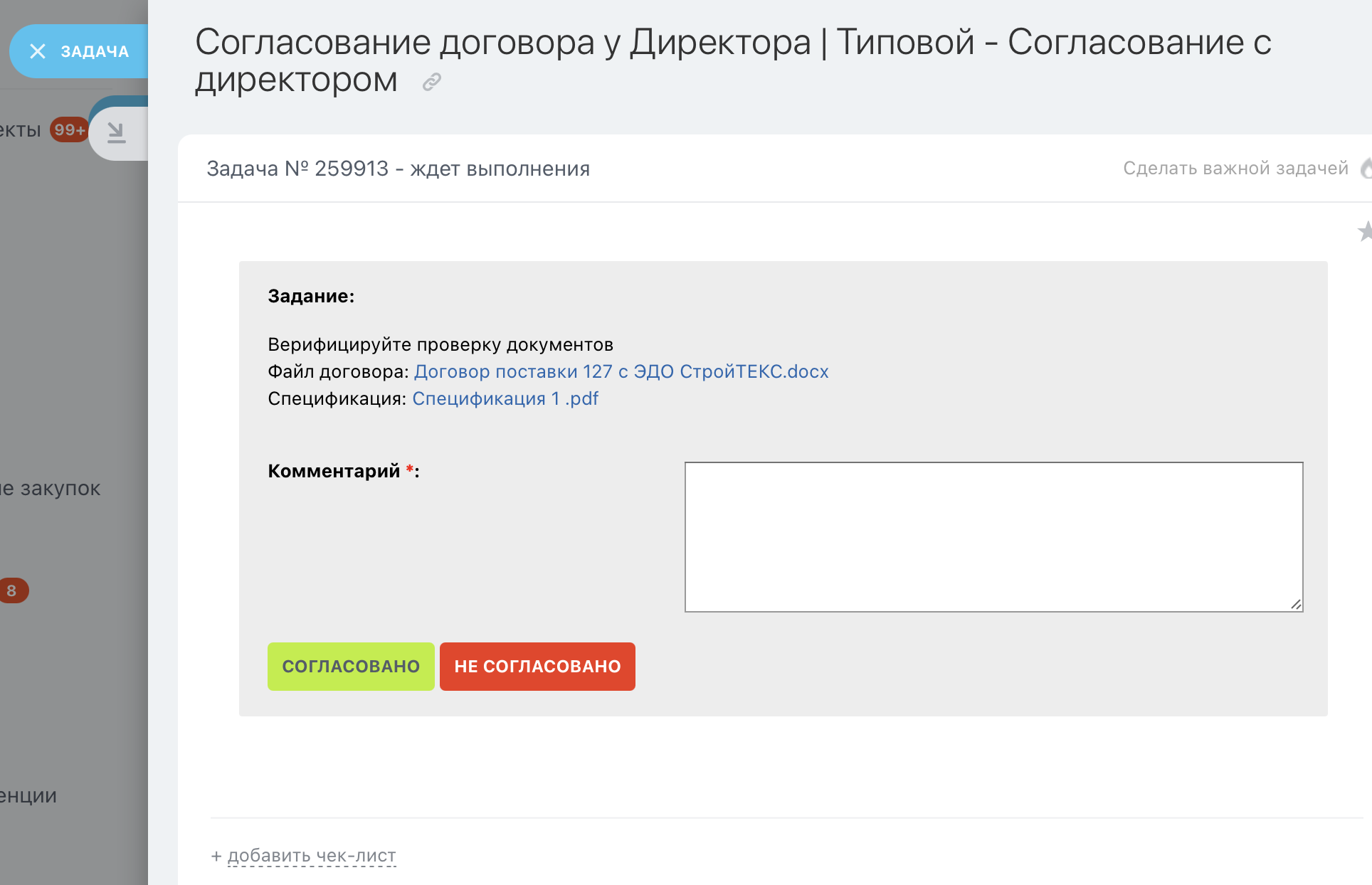Screen dimensions: 1372x885
Task: Click the collapse arrow icon near ЗАДАЧА tab
Action: [116, 132]
